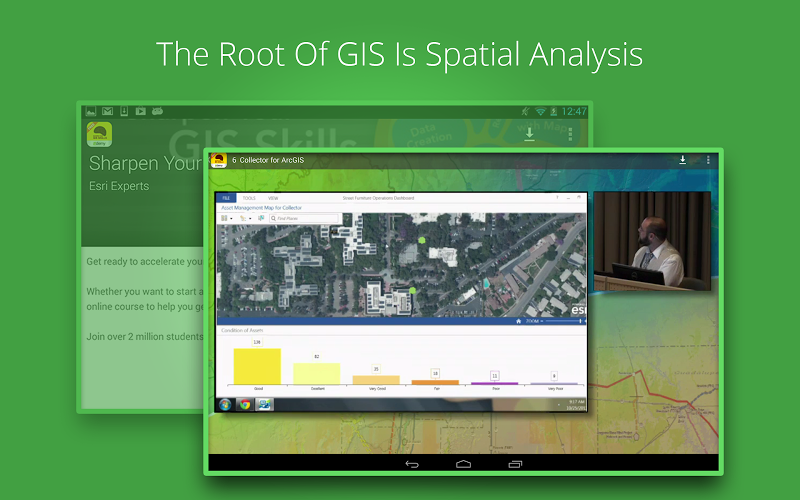
Task: Tap the download icon in the back course screen
Action: coord(530,134)
